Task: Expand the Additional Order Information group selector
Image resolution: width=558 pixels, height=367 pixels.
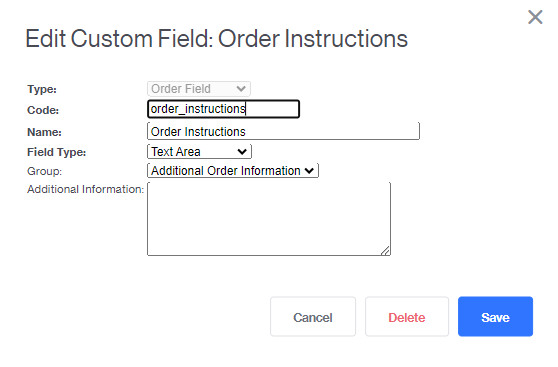Action: coord(233,171)
